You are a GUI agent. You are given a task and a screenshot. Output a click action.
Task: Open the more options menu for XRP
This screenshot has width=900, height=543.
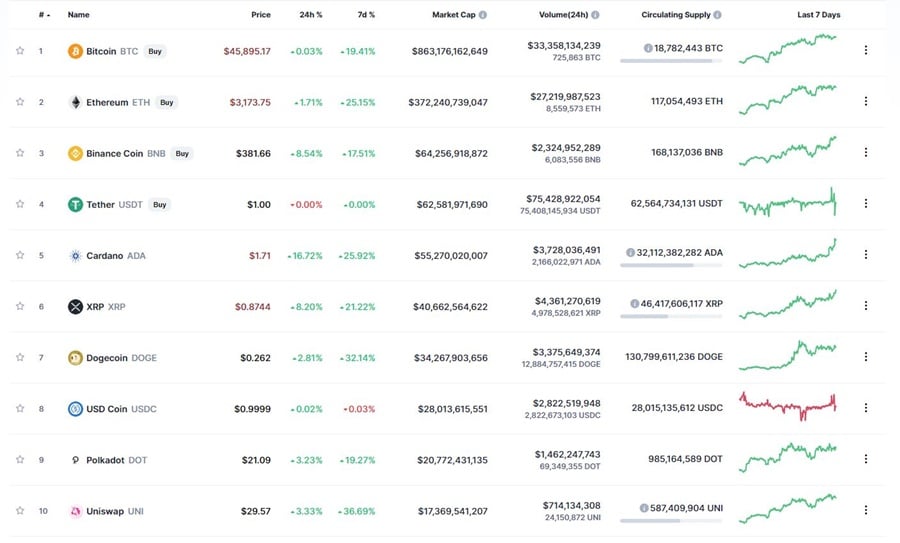[x=866, y=306]
